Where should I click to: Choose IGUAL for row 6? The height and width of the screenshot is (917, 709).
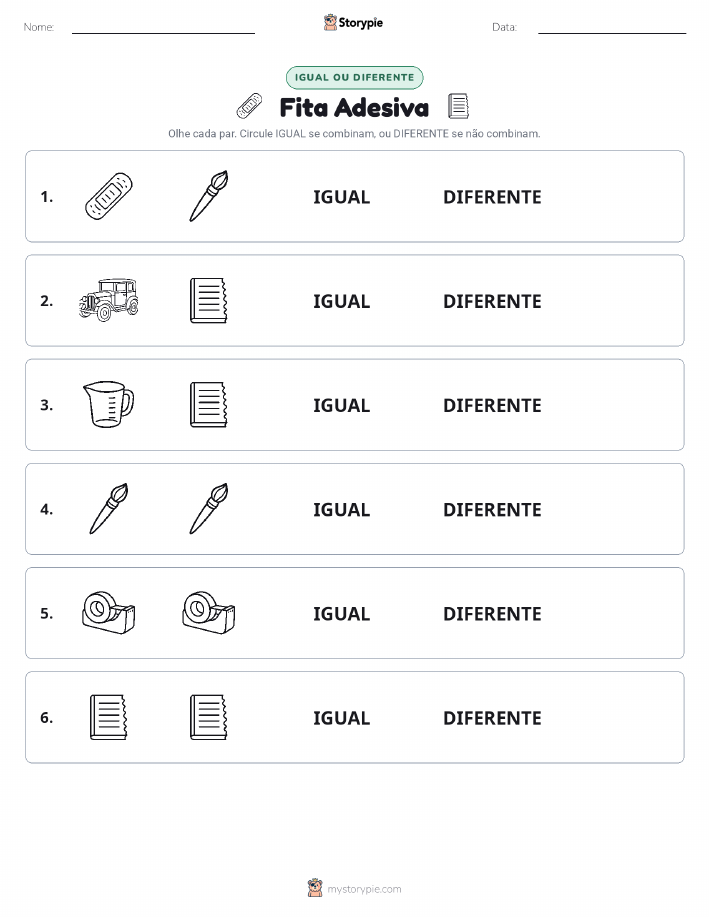tap(342, 718)
